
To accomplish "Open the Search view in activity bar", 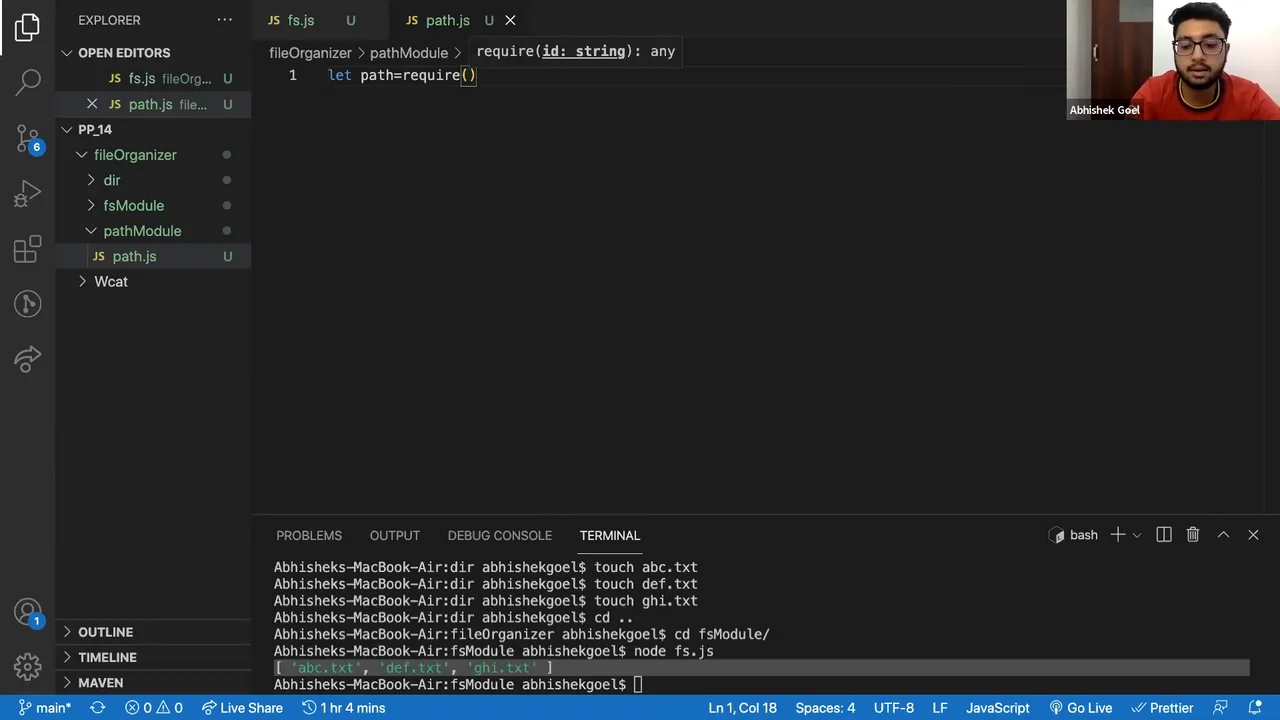I will [27, 82].
